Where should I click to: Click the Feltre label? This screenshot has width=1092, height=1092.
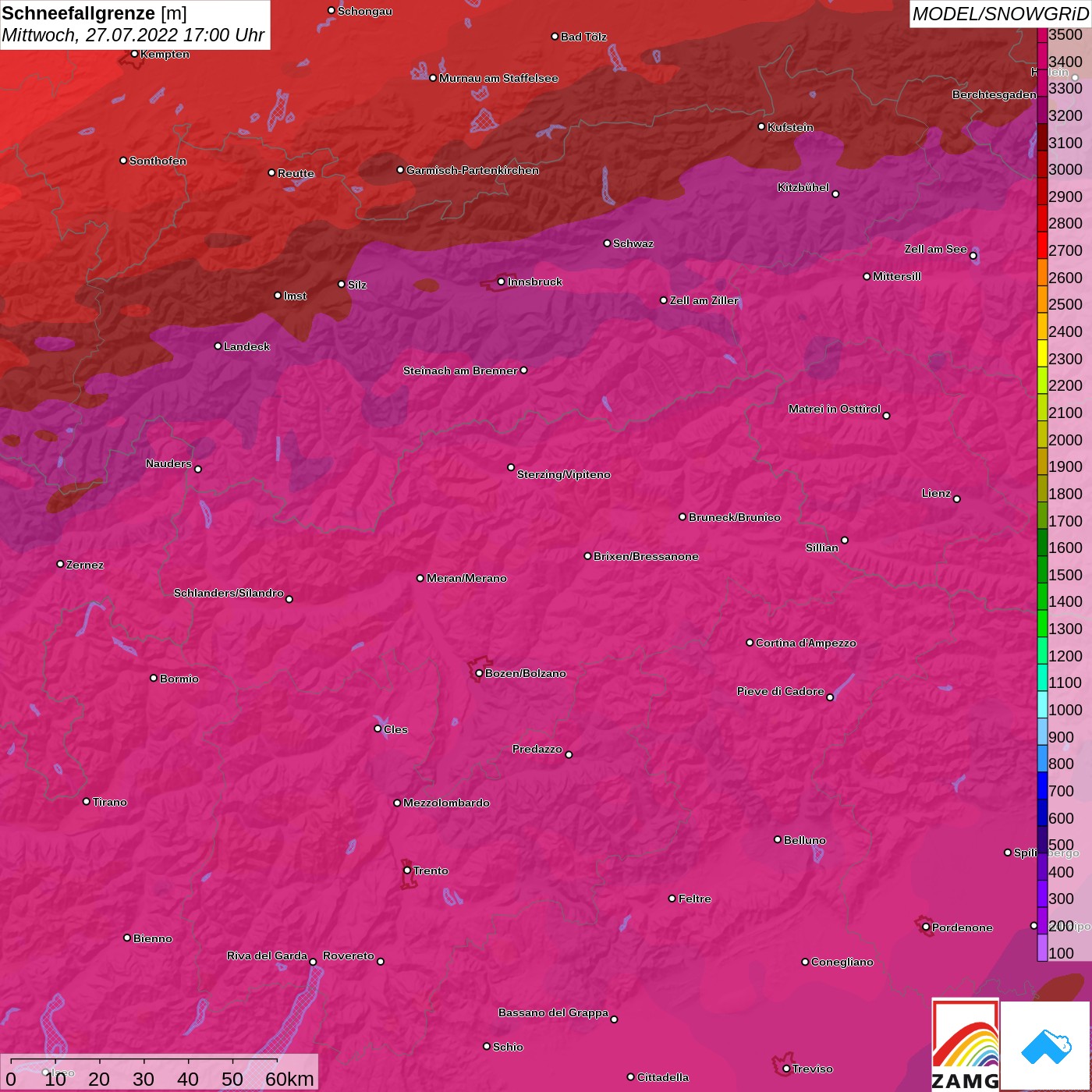695,899
